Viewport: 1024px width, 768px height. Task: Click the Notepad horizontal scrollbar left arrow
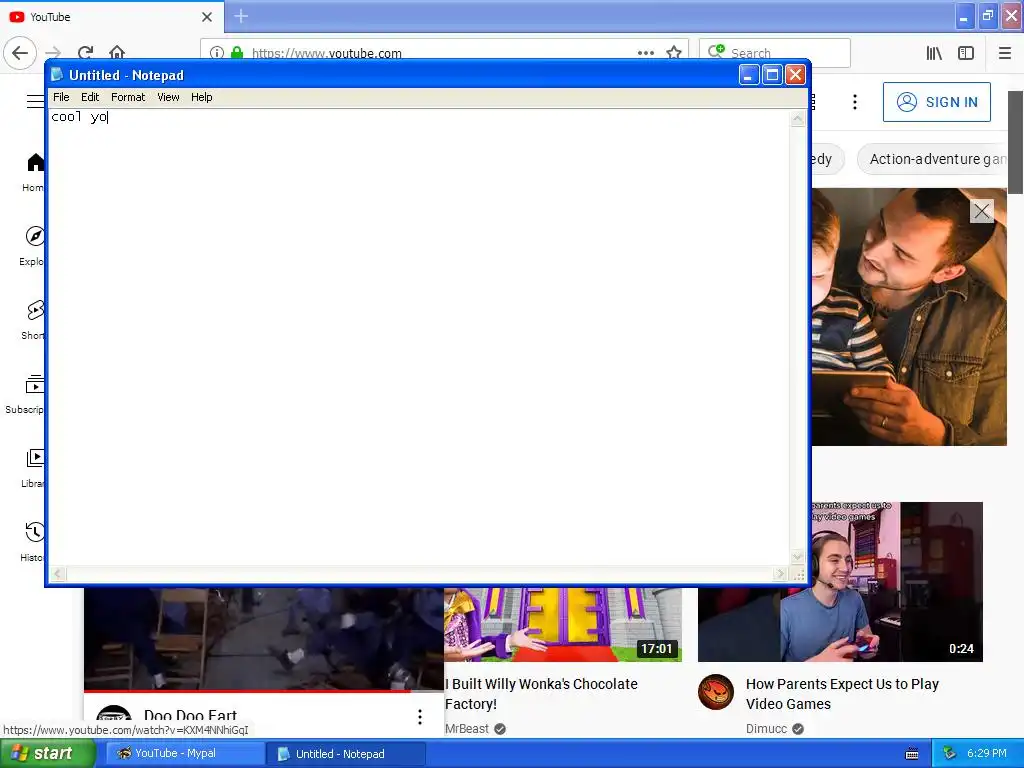pyautogui.click(x=58, y=574)
